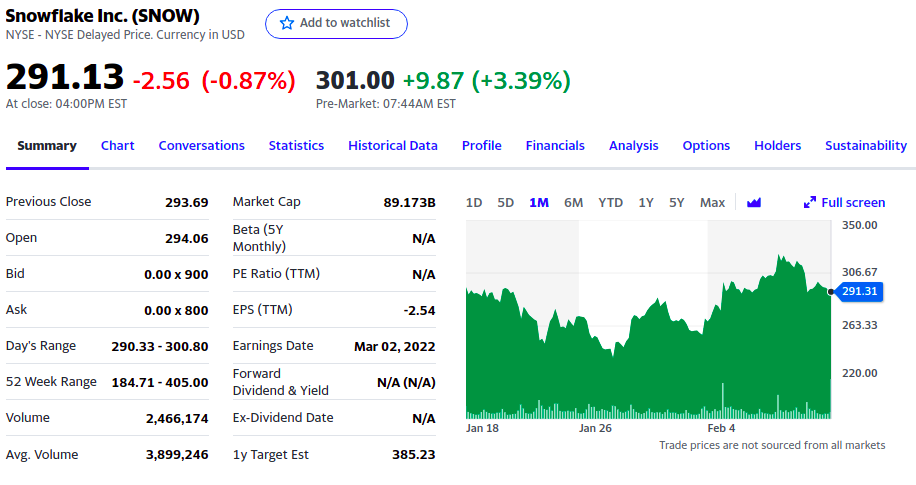Click the Beta (5Y Monthly) label
The image size is (916, 485).
[259, 238]
